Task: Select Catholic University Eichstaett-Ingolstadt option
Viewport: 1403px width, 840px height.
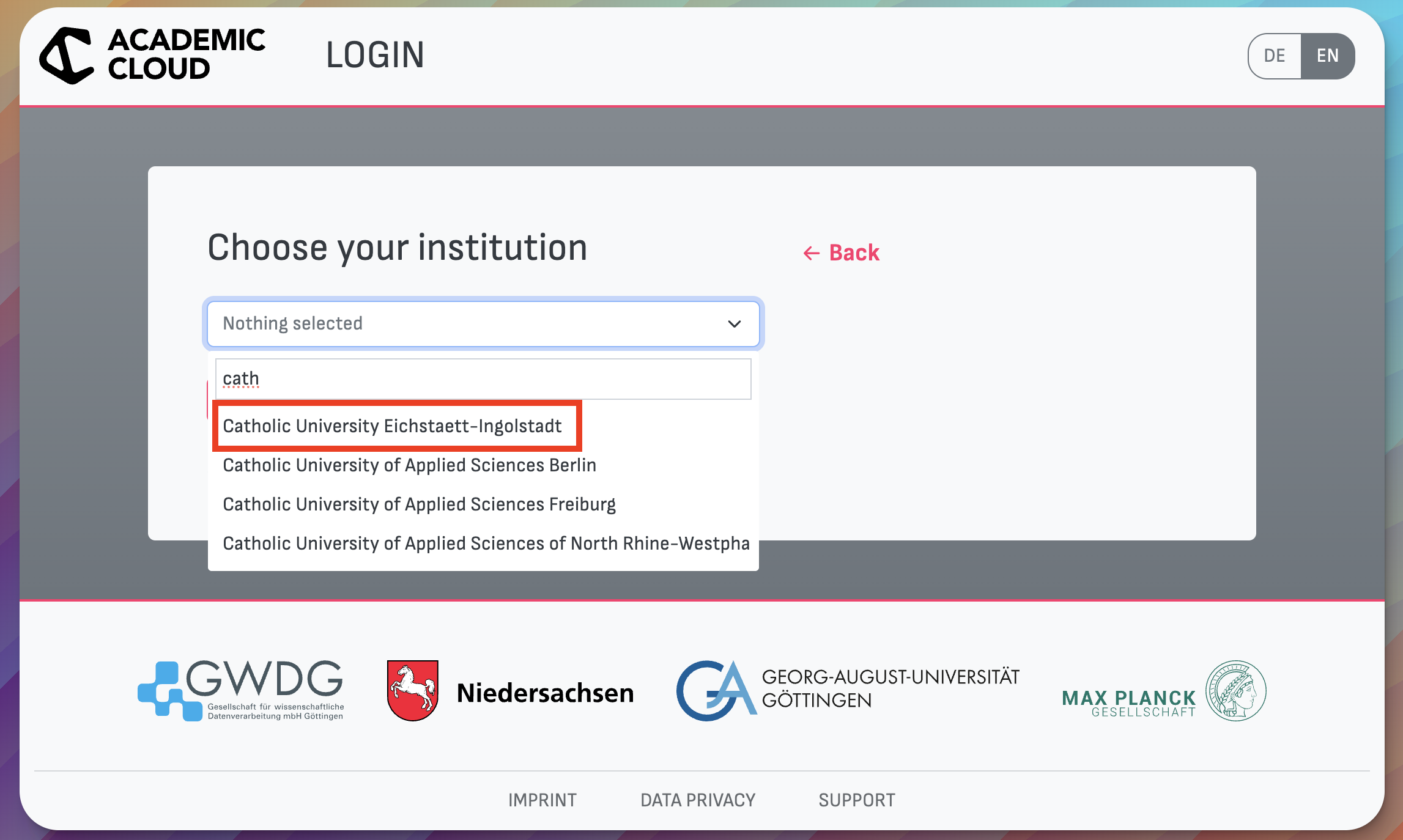Action: (392, 426)
